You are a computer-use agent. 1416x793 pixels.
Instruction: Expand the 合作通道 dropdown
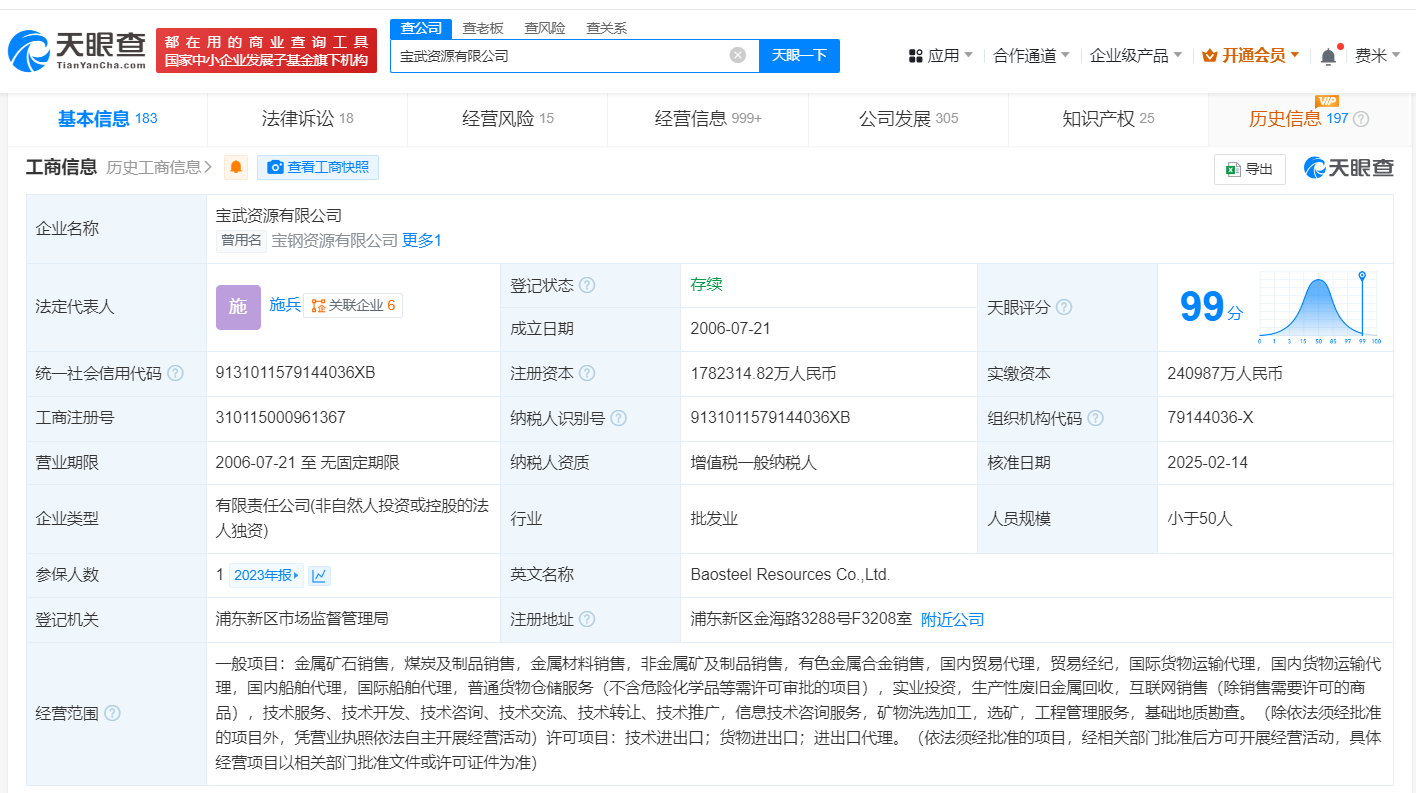point(1031,56)
